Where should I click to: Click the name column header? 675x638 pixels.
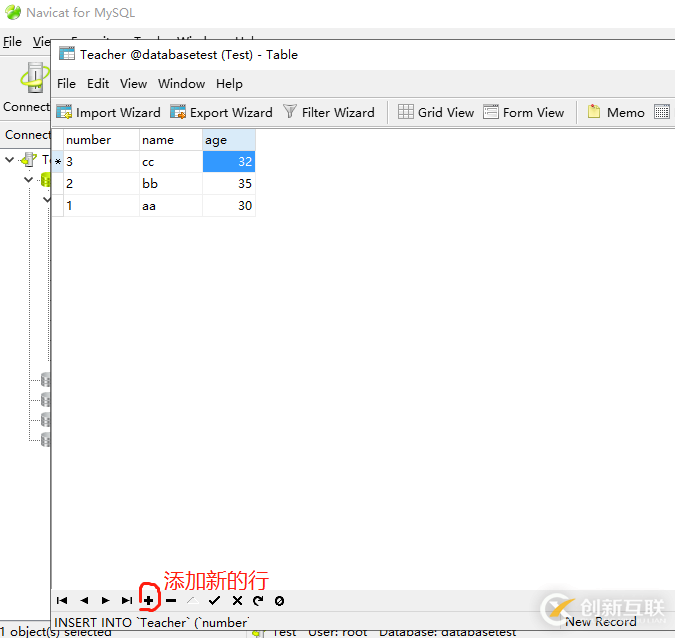click(171, 140)
